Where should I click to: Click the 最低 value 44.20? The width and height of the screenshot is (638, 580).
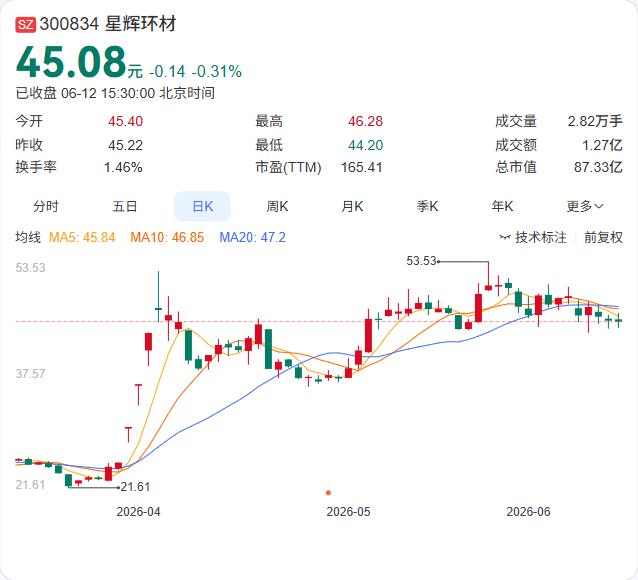coord(365,145)
